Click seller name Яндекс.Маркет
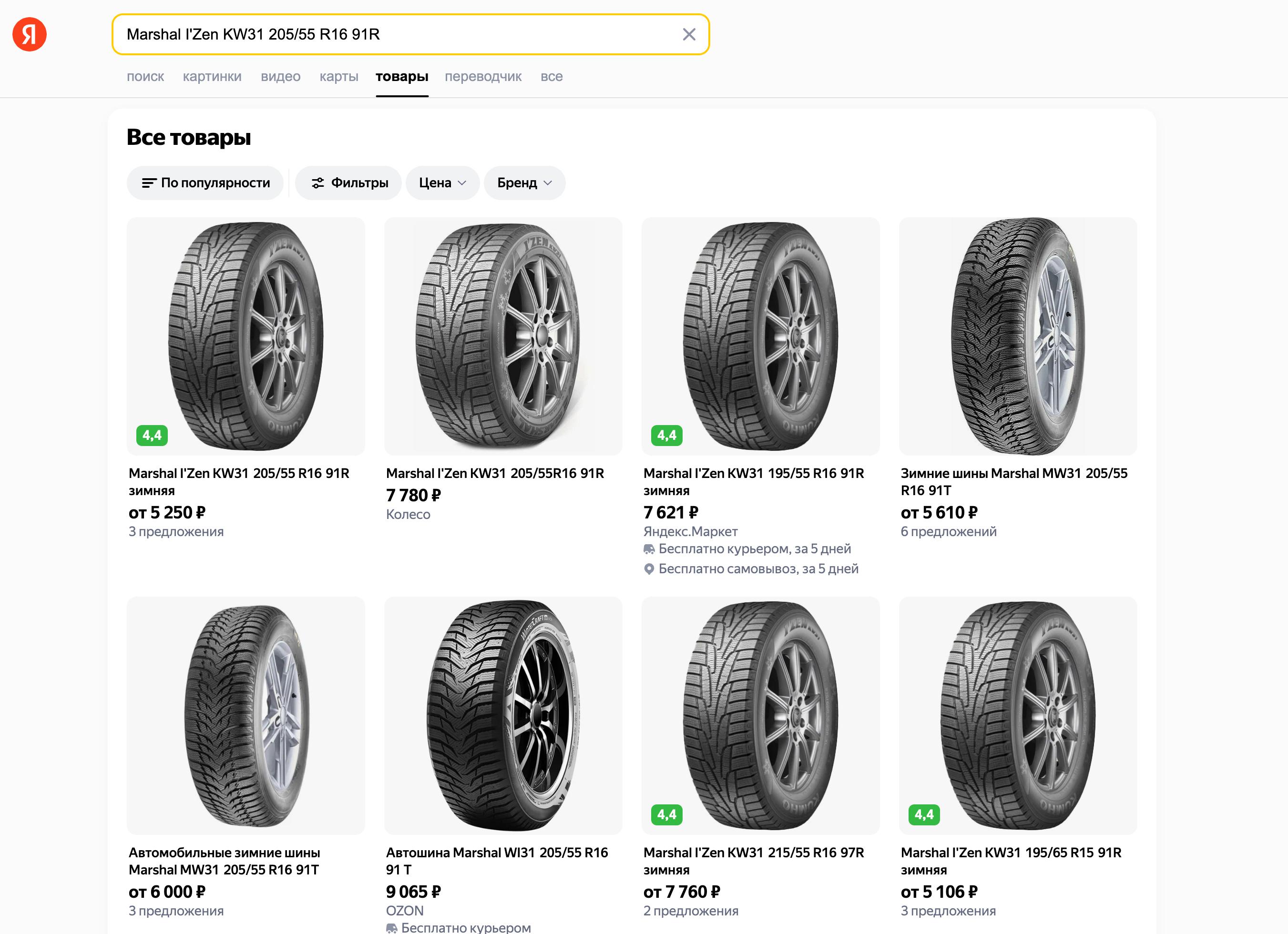This screenshot has width=1288, height=934. coord(691,531)
